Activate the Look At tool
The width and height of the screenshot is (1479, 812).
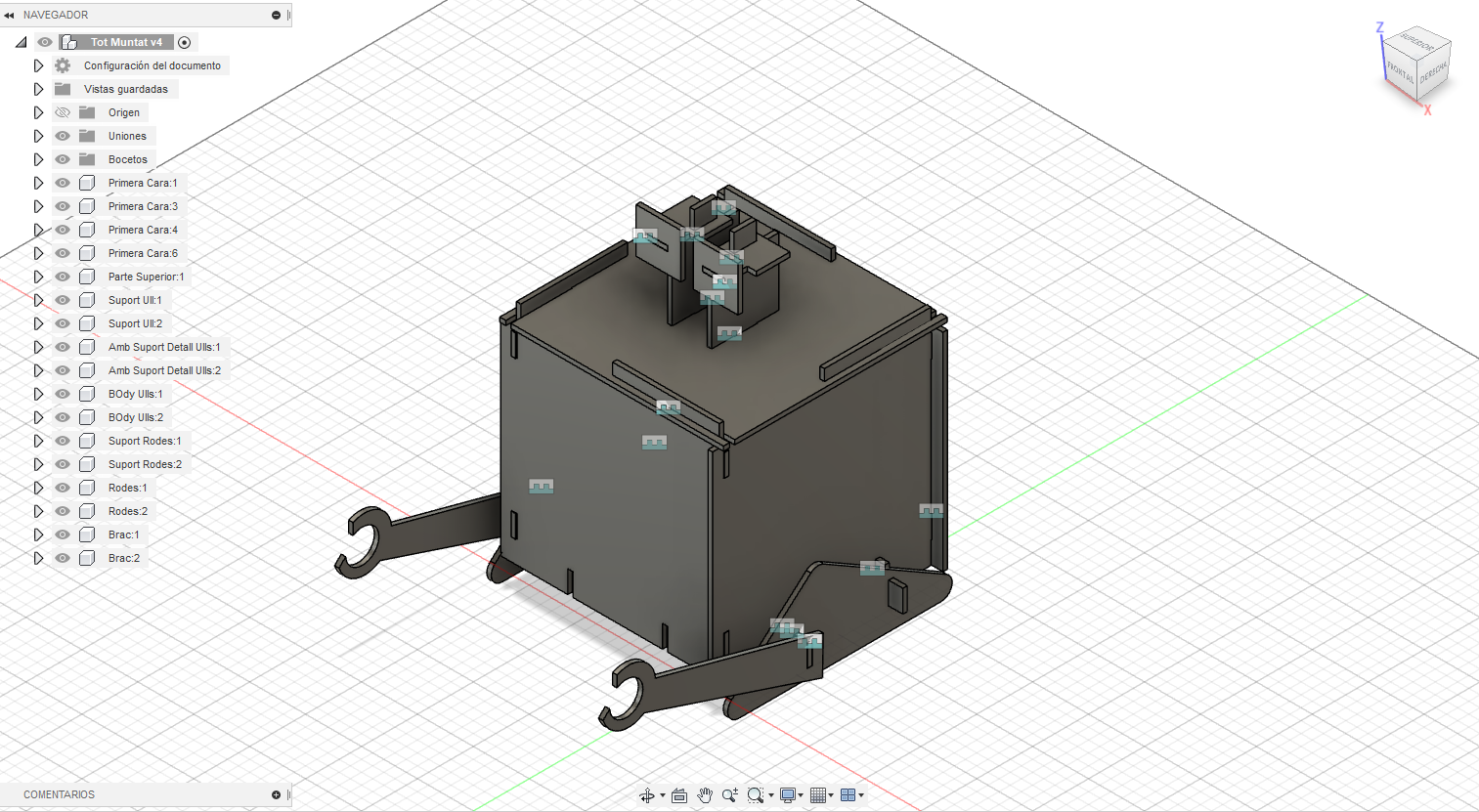click(679, 795)
